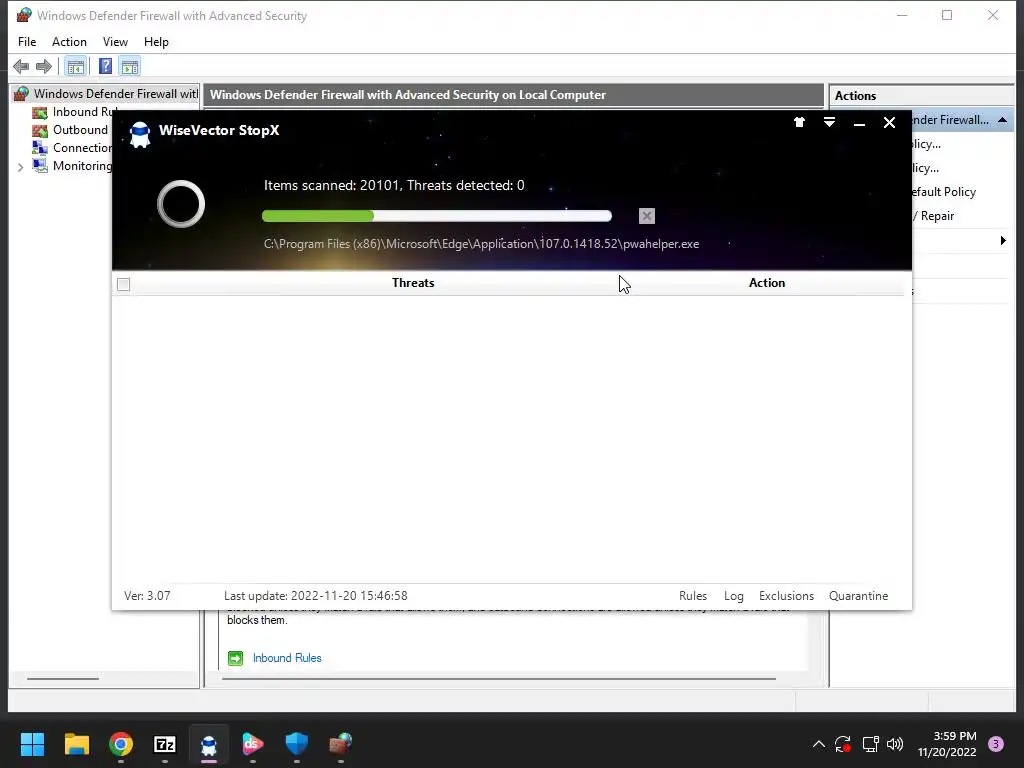The image size is (1024, 768).
Task: Click the center pane horizontal scrollbar
Action: point(499,679)
